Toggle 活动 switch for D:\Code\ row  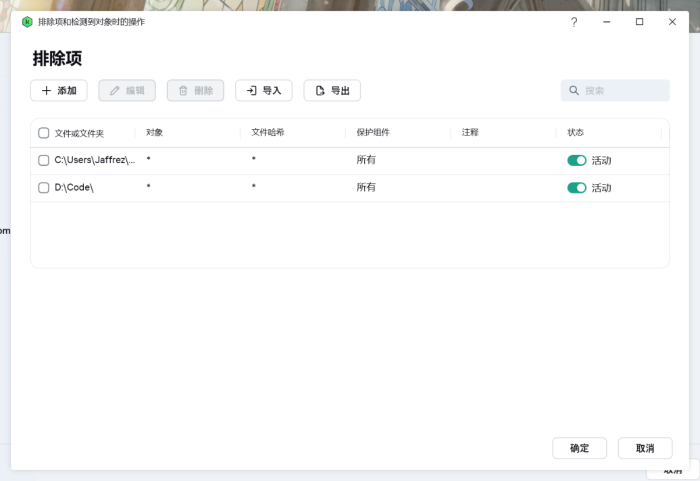pyautogui.click(x=576, y=188)
